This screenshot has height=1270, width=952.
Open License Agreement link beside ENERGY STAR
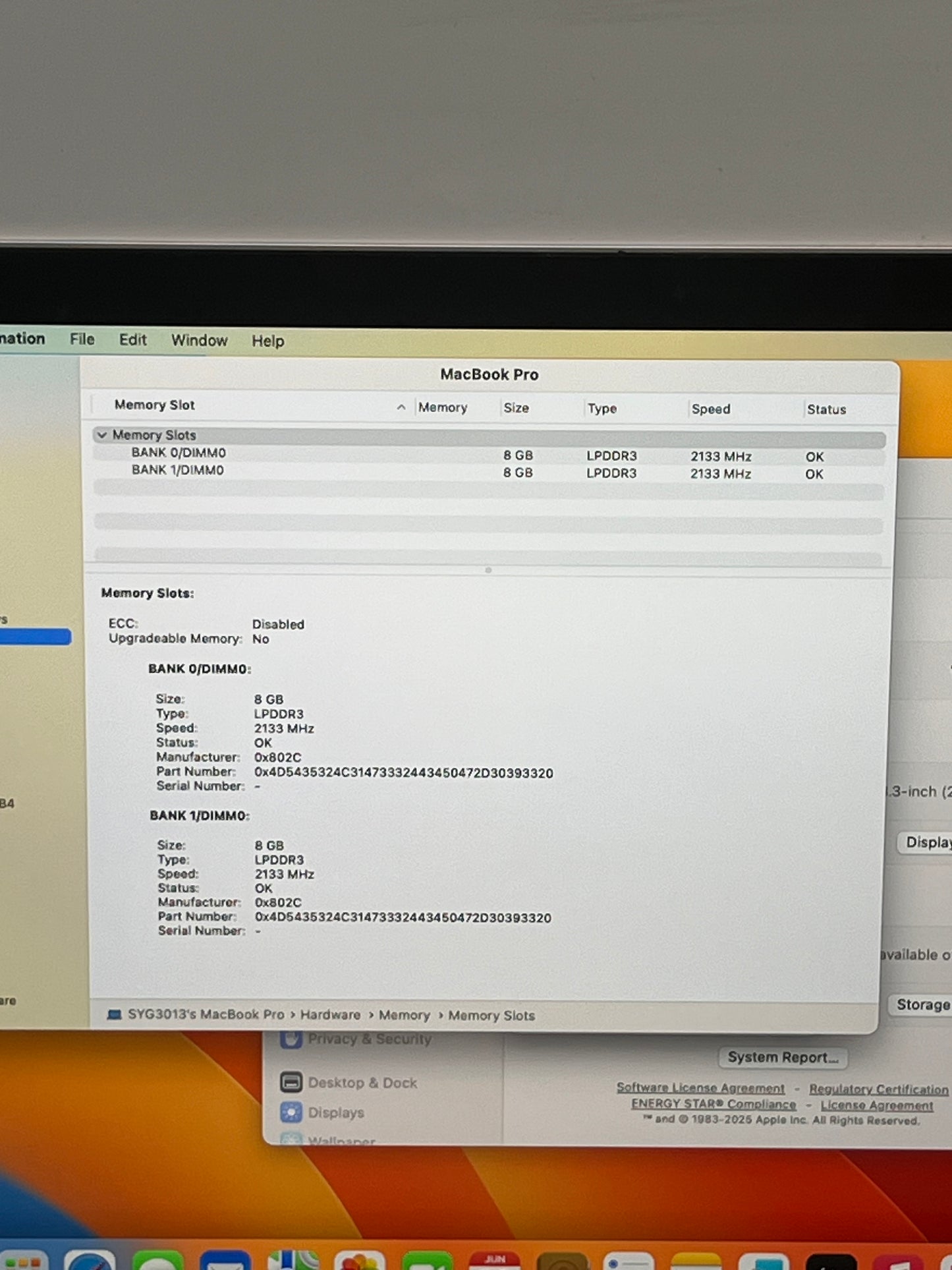(x=877, y=1105)
